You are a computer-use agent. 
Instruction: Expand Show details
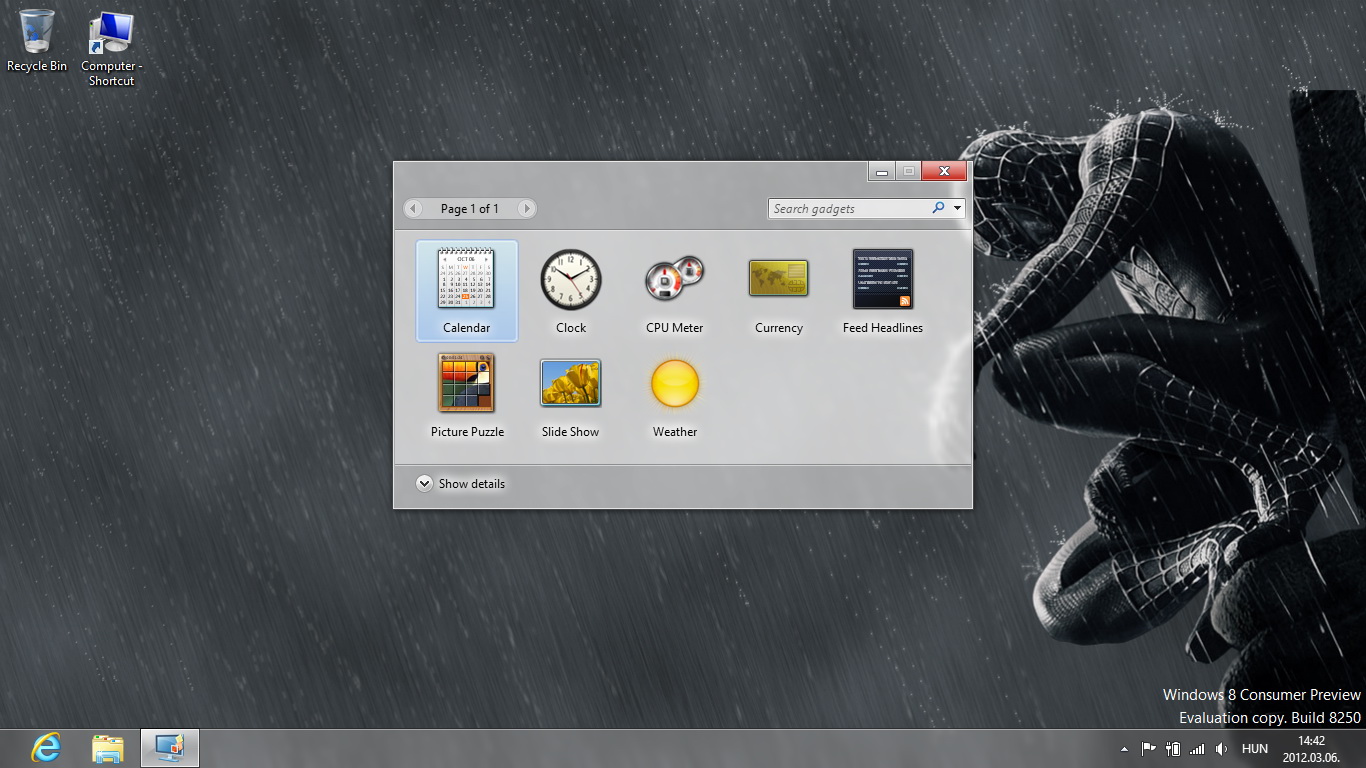coord(461,484)
